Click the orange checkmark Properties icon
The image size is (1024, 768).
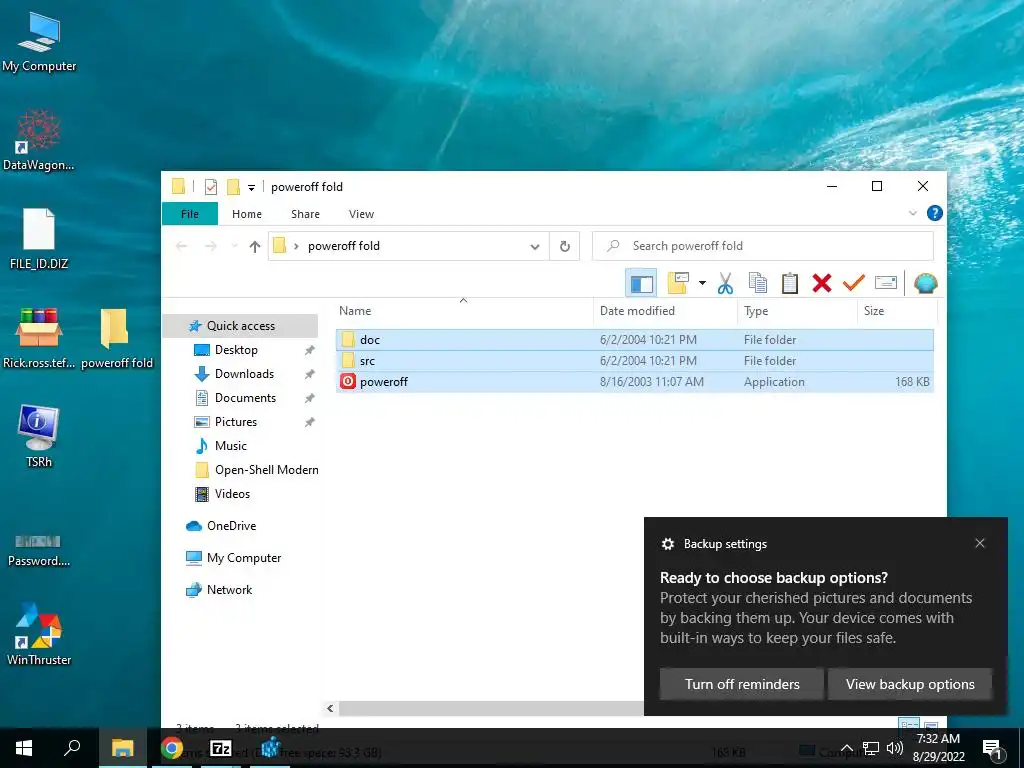(x=853, y=283)
